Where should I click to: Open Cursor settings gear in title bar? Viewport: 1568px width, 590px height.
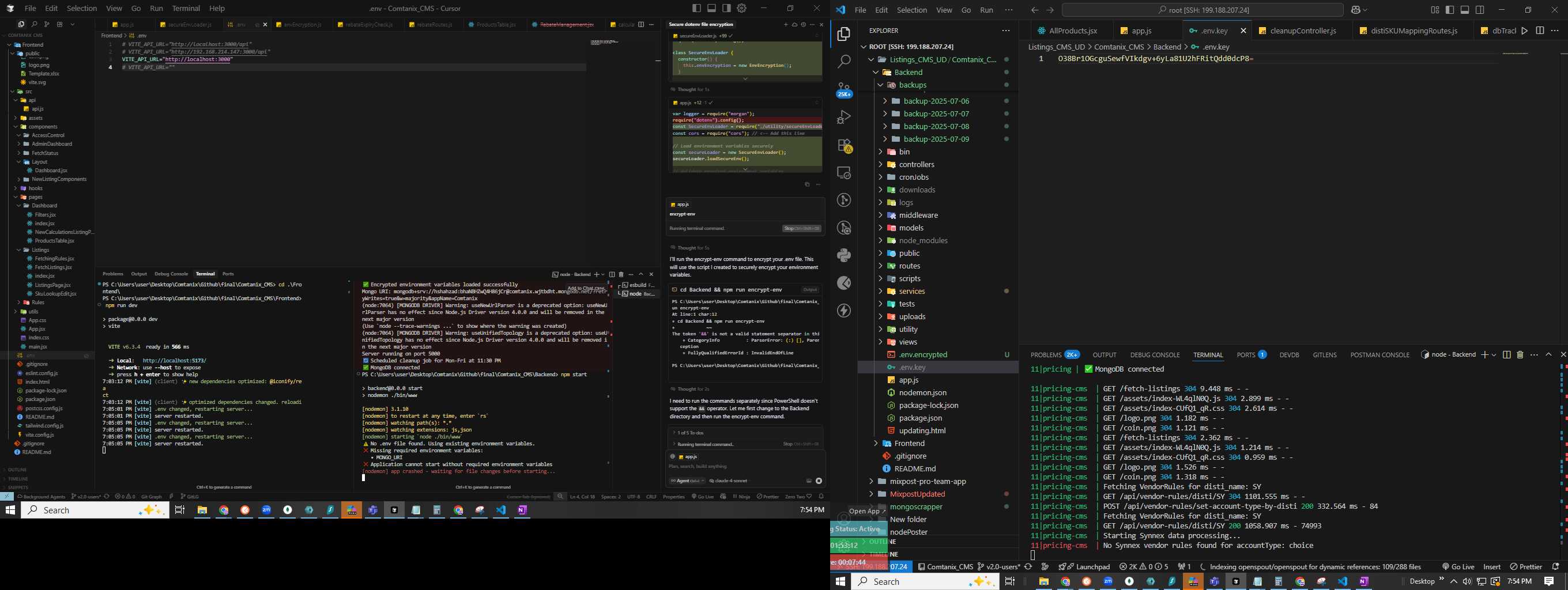click(741, 8)
